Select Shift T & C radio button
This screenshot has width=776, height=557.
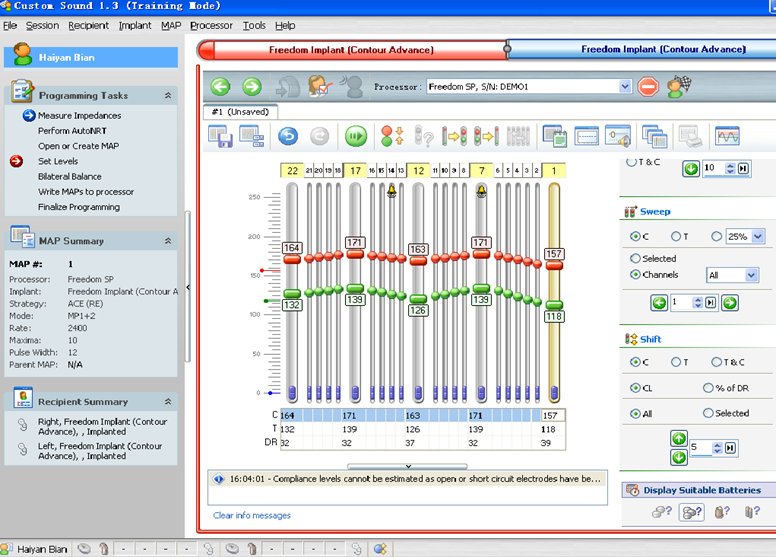(x=716, y=362)
